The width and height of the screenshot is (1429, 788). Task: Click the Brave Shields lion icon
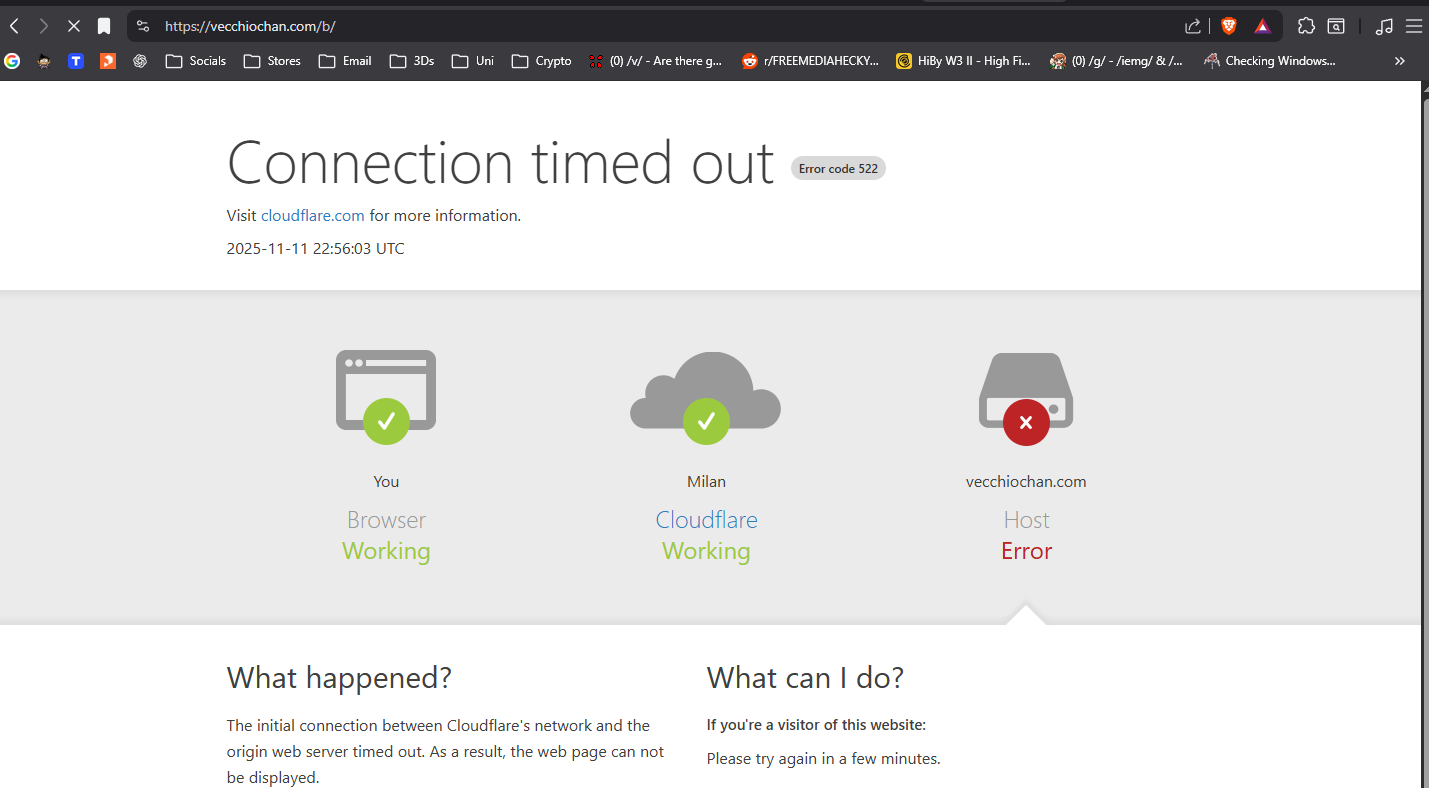[1229, 26]
